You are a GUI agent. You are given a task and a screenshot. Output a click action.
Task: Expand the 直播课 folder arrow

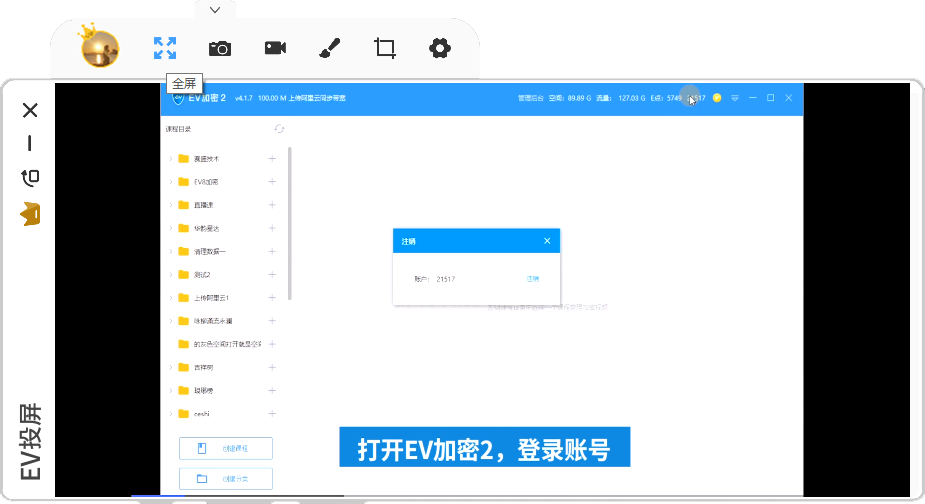click(171, 205)
